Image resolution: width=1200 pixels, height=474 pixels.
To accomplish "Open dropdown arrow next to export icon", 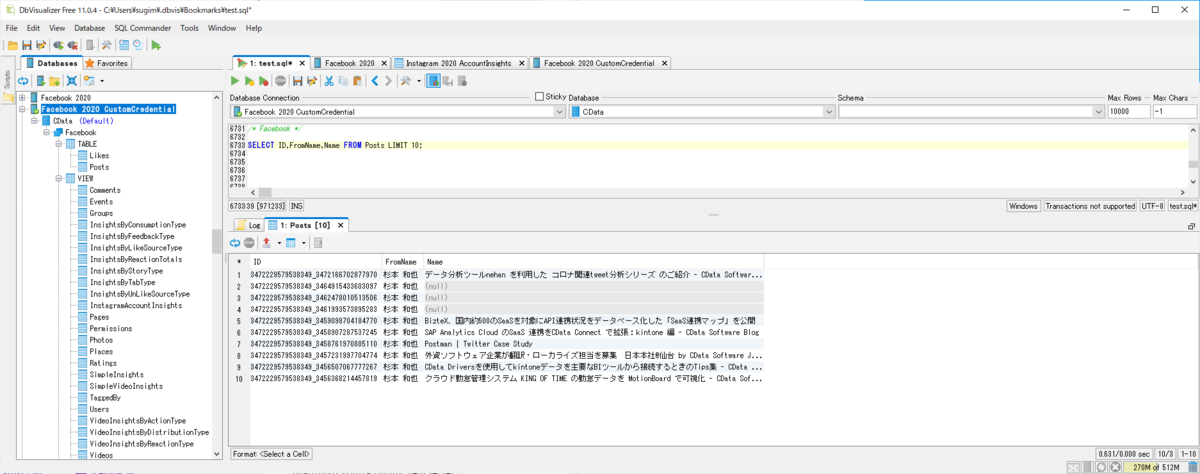I will coord(277,243).
